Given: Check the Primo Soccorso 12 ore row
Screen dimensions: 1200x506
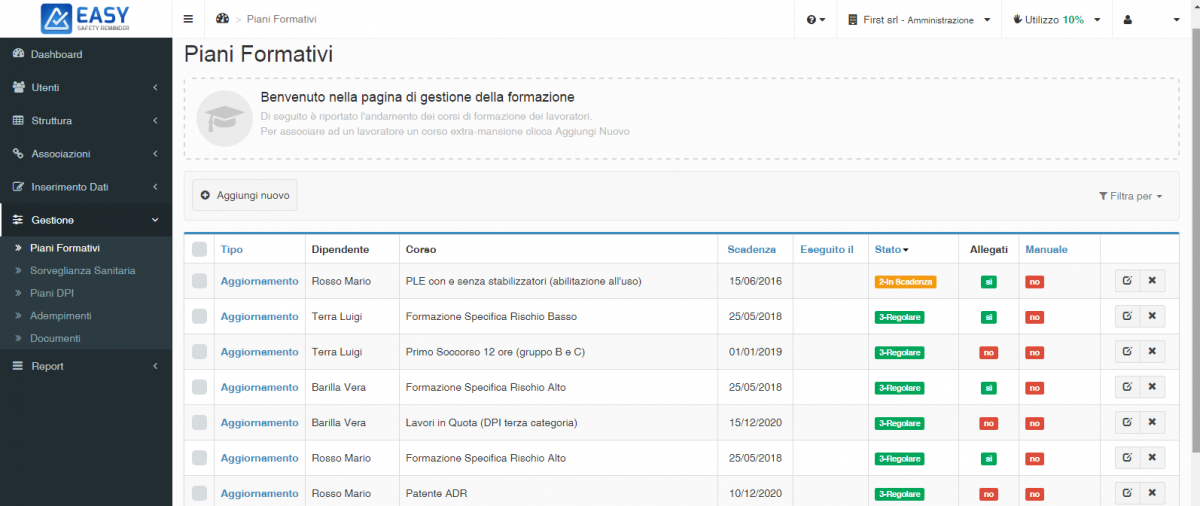Looking at the screenshot, I should click(x=199, y=352).
